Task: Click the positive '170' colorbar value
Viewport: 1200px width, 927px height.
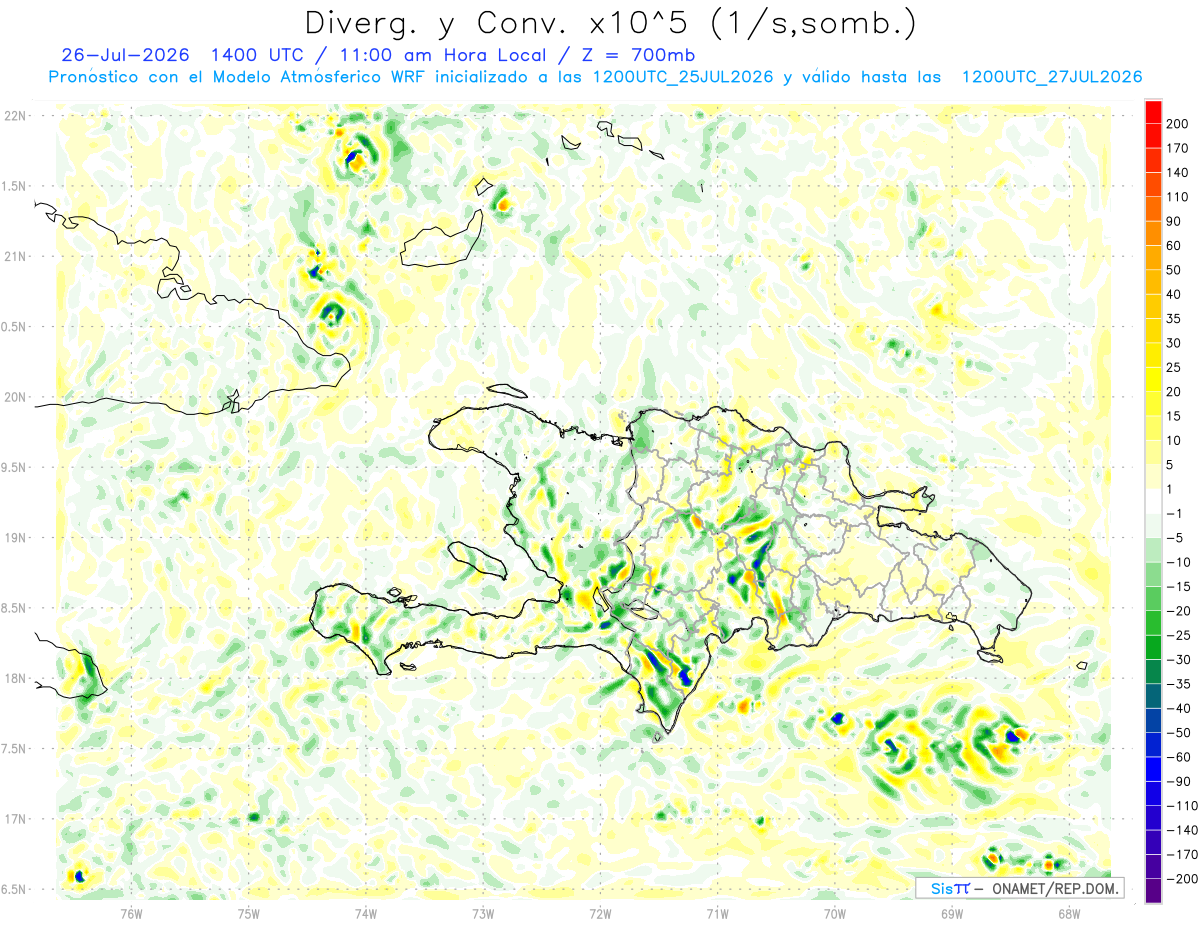Action: [1177, 148]
